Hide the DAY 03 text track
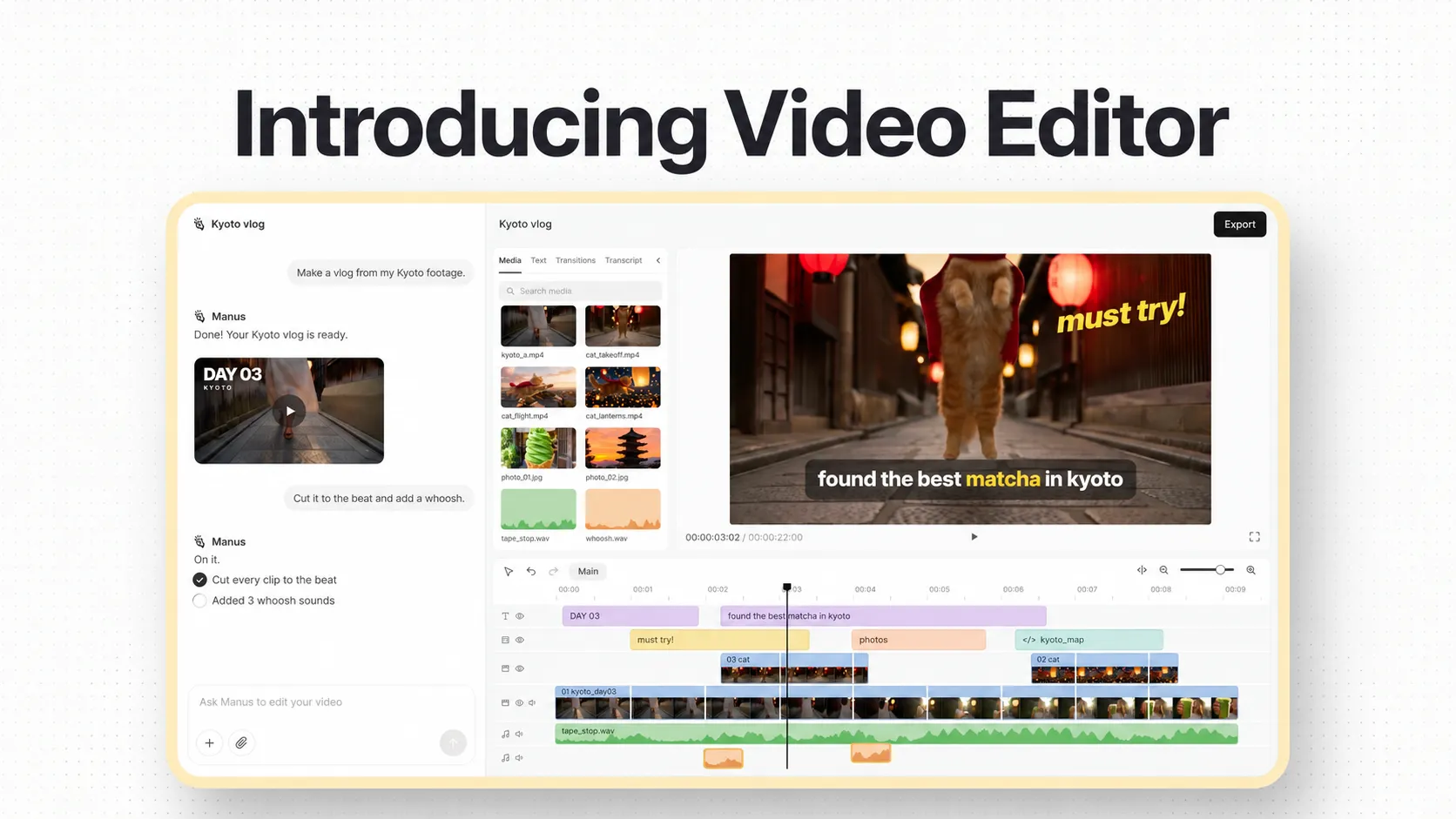Screen dimensions: 1456x819 [x=520, y=616]
